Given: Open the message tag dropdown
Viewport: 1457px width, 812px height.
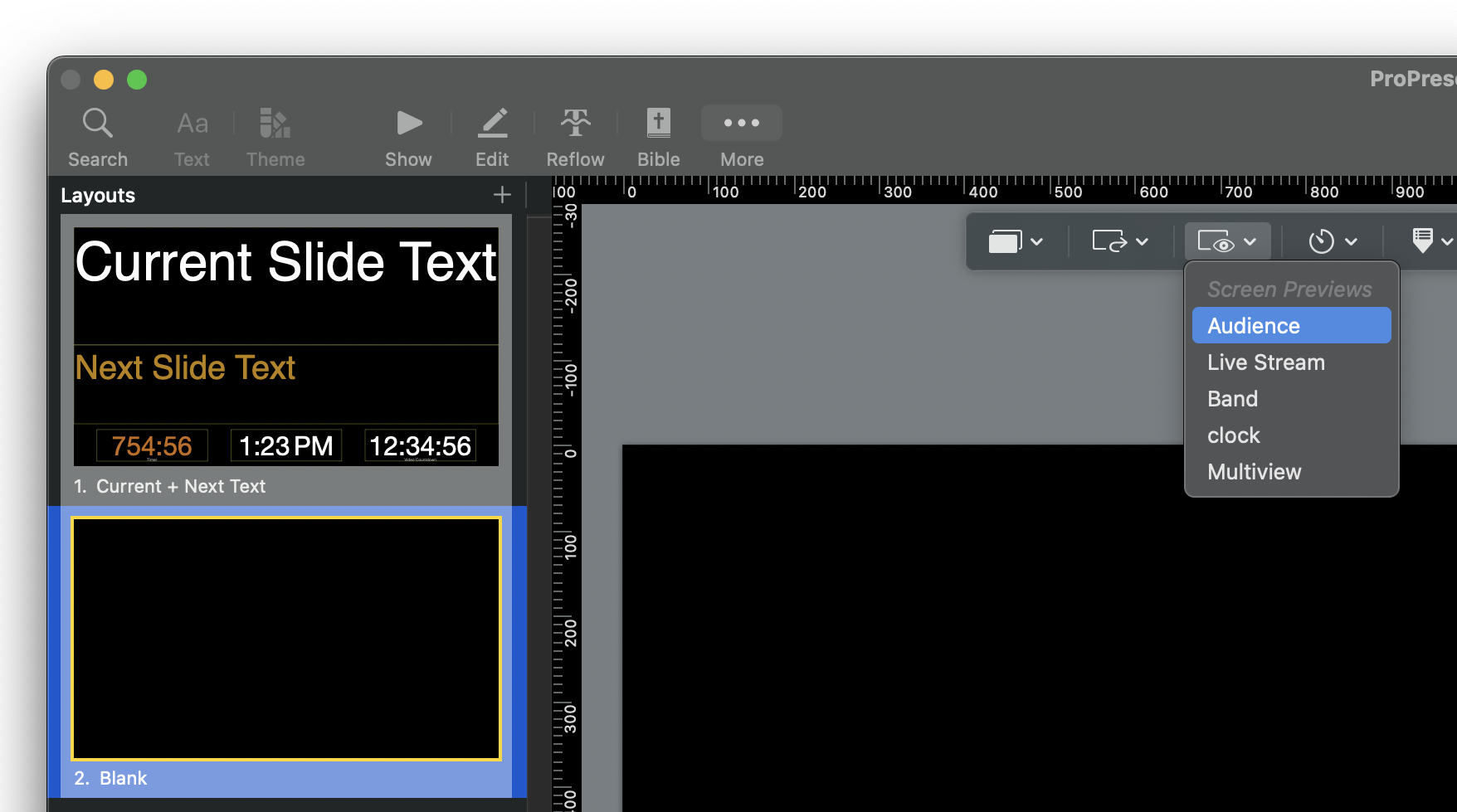Looking at the screenshot, I should (1431, 241).
